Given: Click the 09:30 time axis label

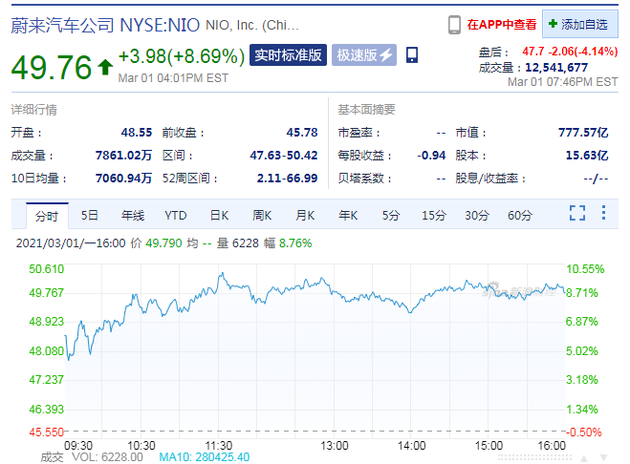Looking at the screenshot, I should pyautogui.click(x=78, y=446).
